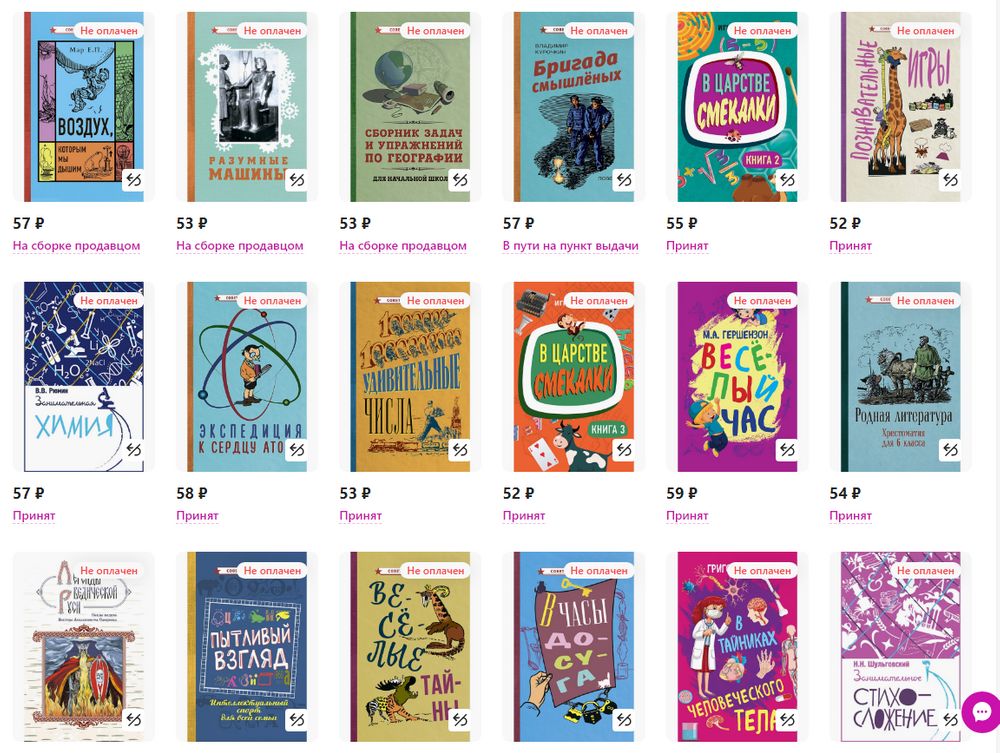Click return icon on В часы досуга cover
Viewport: 1000px width, 753px height.
click(x=624, y=720)
